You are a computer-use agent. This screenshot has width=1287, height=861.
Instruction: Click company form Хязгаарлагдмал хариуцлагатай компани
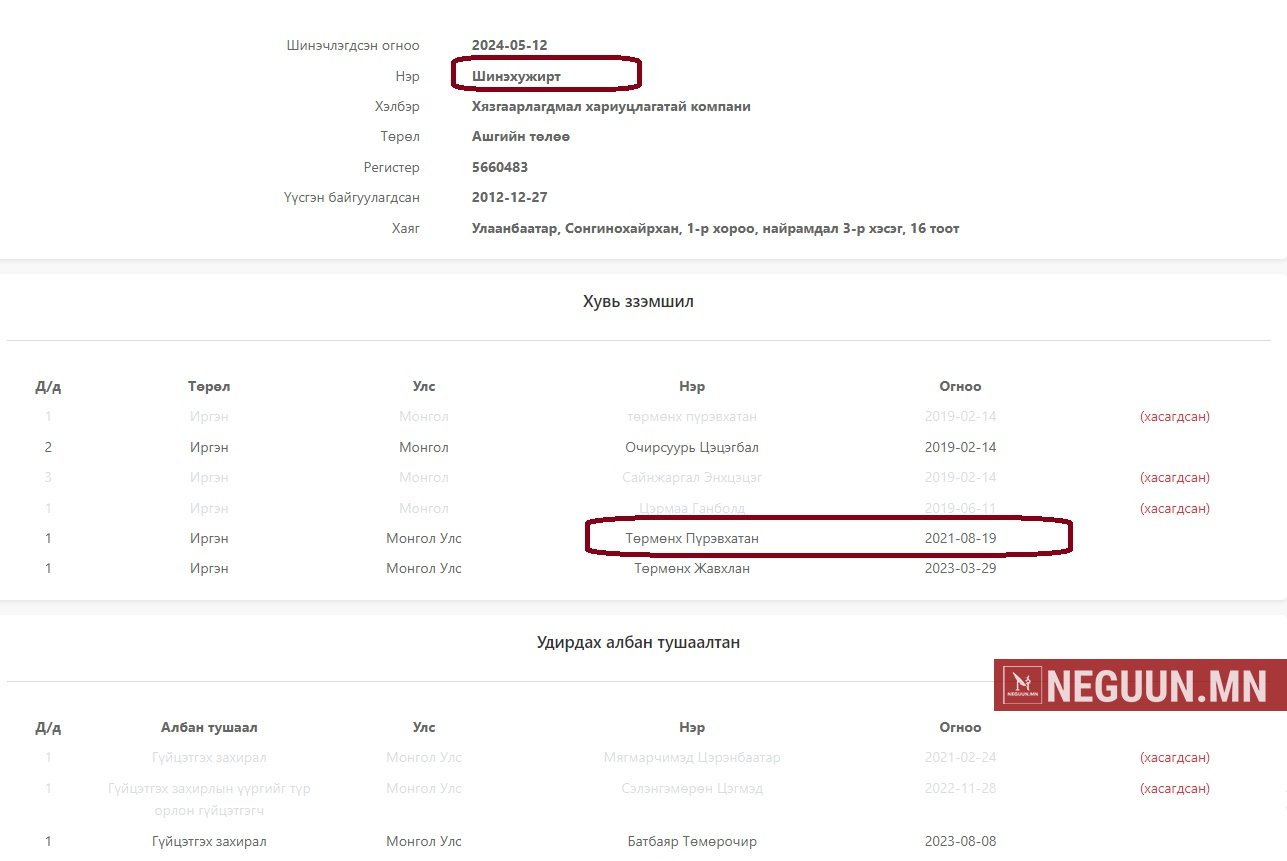click(x=611, y=106)
